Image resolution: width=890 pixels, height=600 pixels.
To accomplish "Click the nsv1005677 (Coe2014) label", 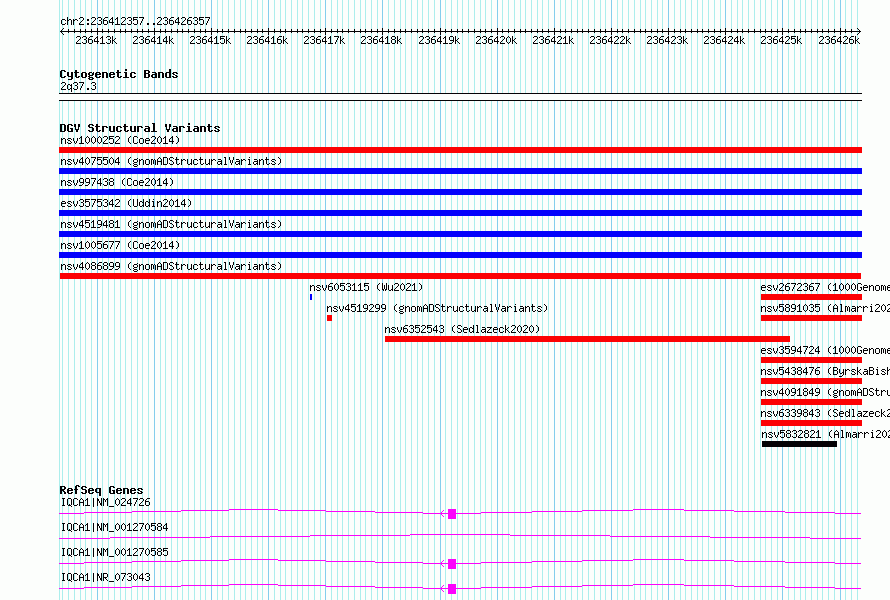I will (120, 245).
